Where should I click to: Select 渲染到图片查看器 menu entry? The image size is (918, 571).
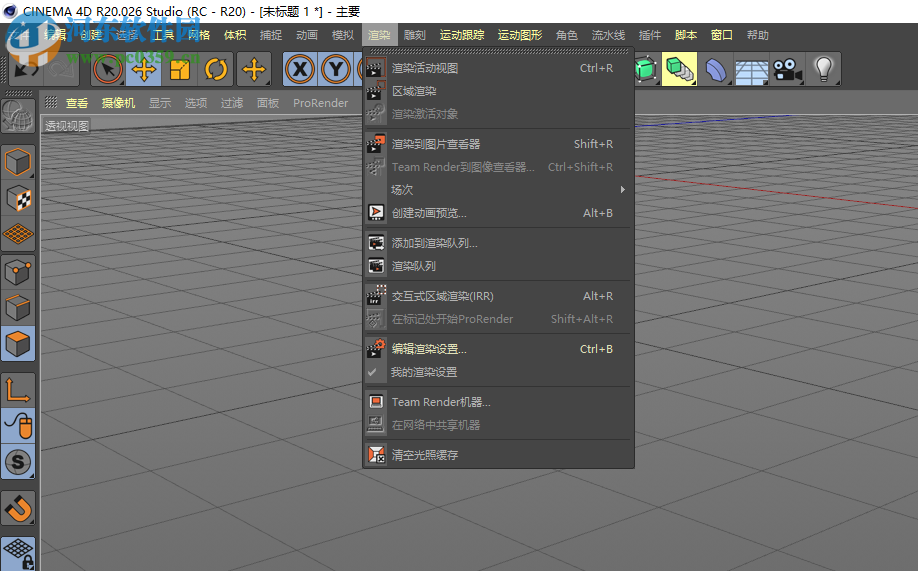point(498,144)
